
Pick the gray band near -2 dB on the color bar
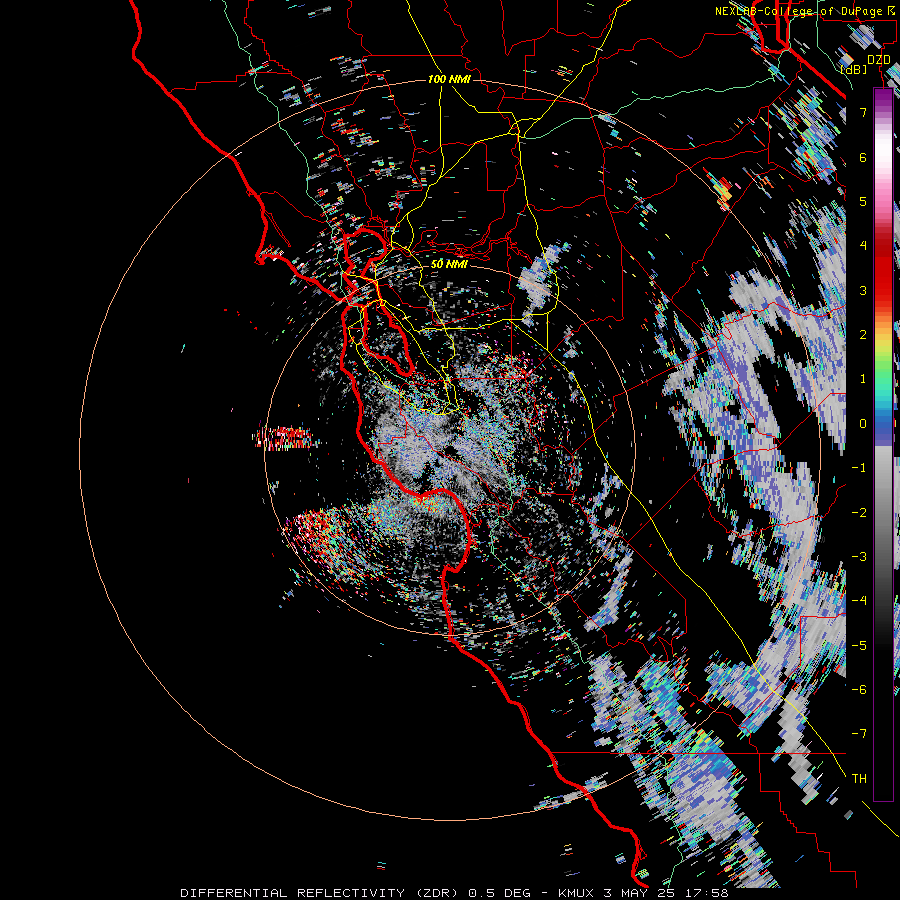(883, 512)
